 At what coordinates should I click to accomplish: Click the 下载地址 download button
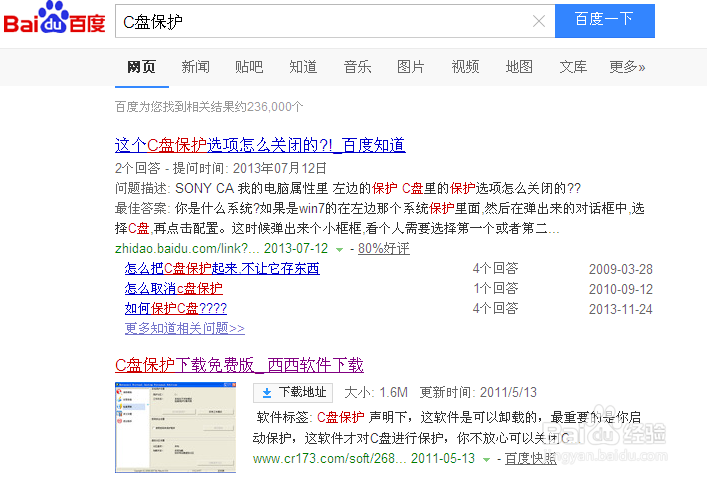[293, 393]
